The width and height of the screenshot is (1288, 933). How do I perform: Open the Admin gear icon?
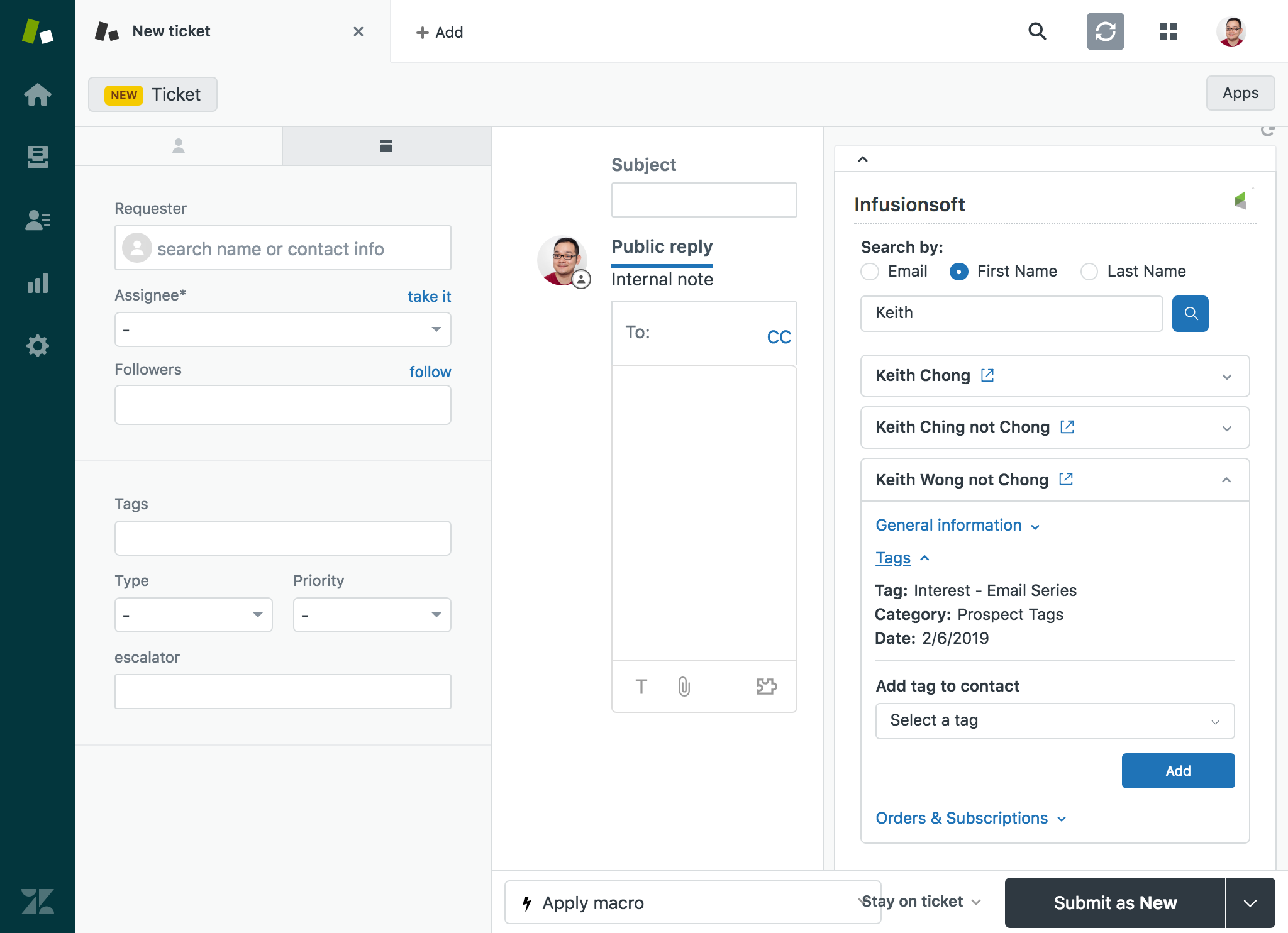(38, 346)
